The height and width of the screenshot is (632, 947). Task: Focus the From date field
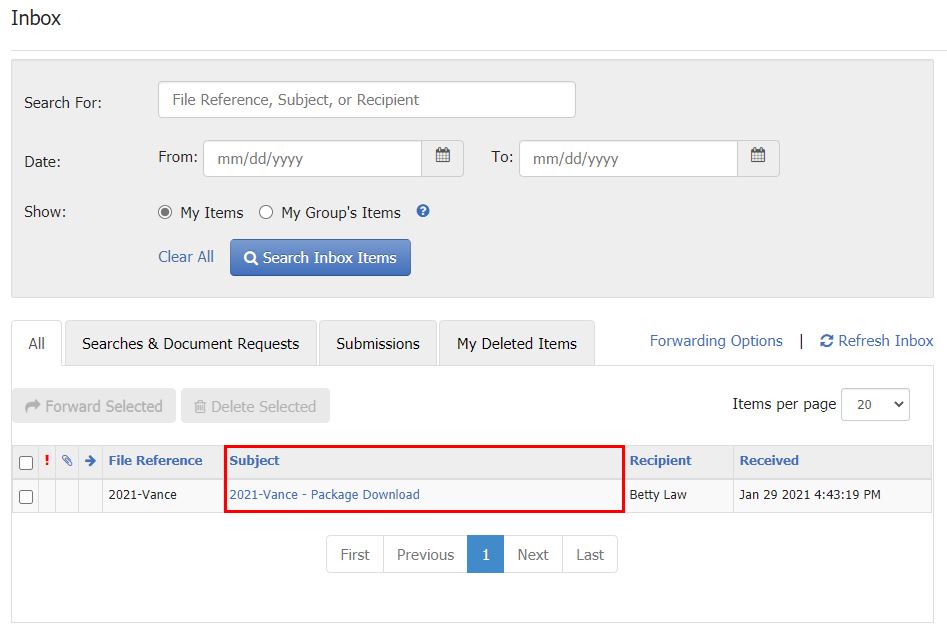[312, 158]
